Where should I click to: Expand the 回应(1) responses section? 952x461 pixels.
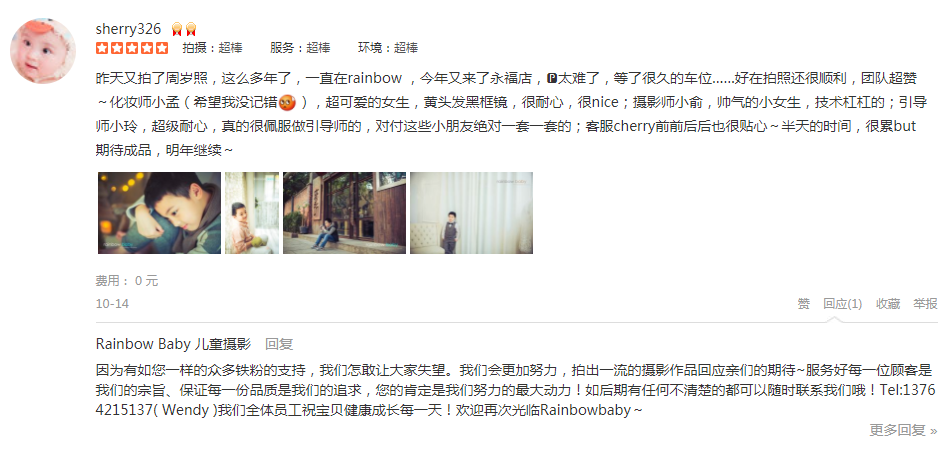[x=842, y=304]
